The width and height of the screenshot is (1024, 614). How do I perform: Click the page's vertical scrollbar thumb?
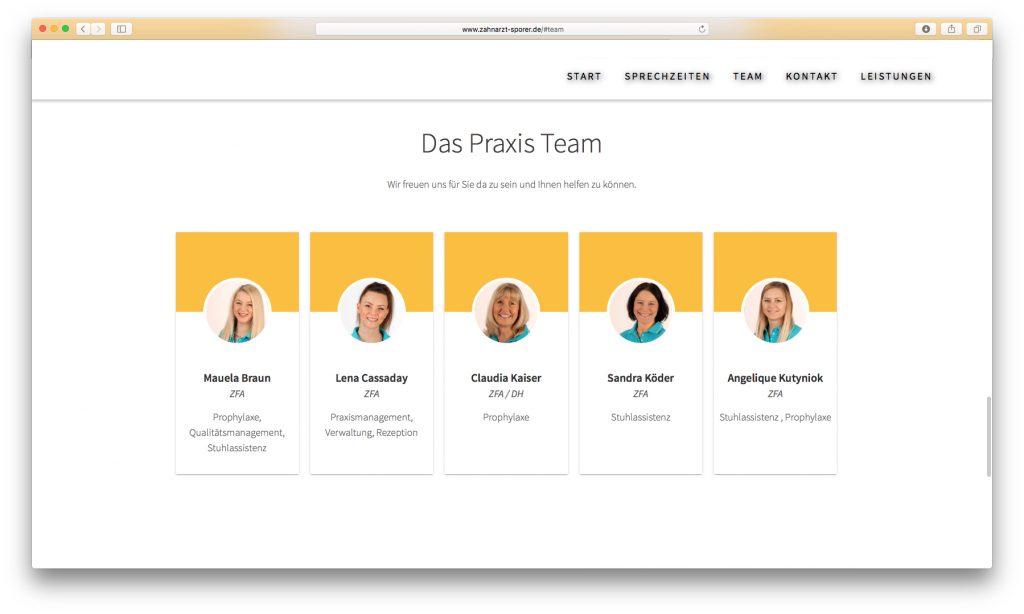coord(988,435)
